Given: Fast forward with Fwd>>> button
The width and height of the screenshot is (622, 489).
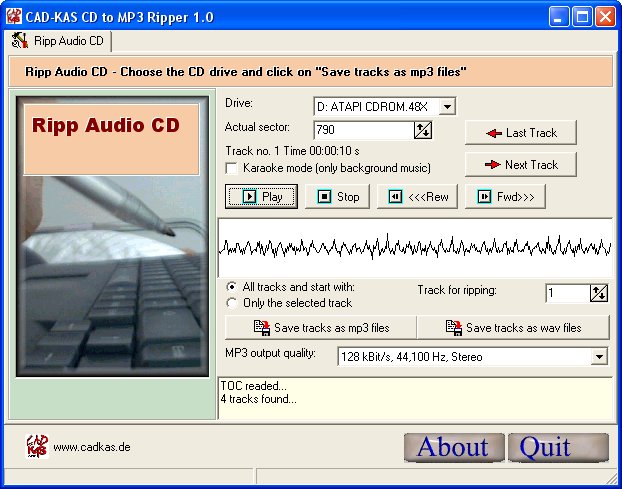Looking at the screenshot, I should click(x=511, y=196).
